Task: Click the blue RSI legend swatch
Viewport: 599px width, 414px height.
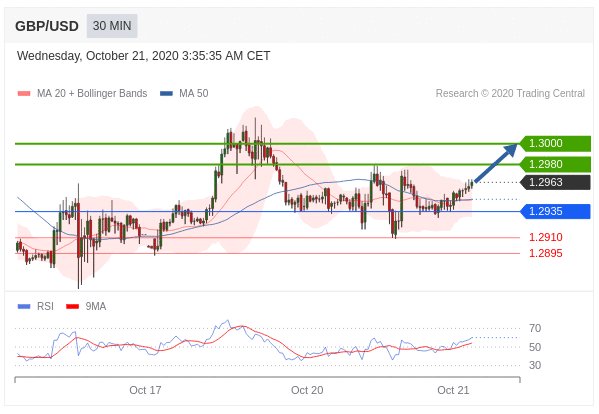Action: point(24,306)
